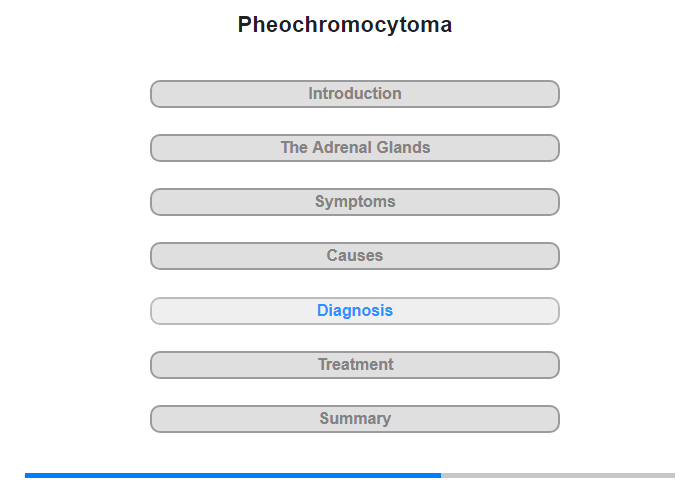700x480 pixels.
Task: Pick Causes in the topic menu
Action: (355, 256)
